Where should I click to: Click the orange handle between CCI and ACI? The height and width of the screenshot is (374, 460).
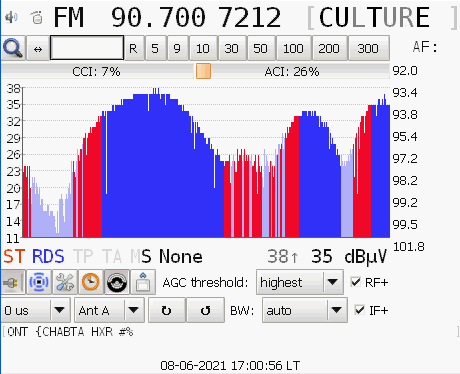point(203,71)
